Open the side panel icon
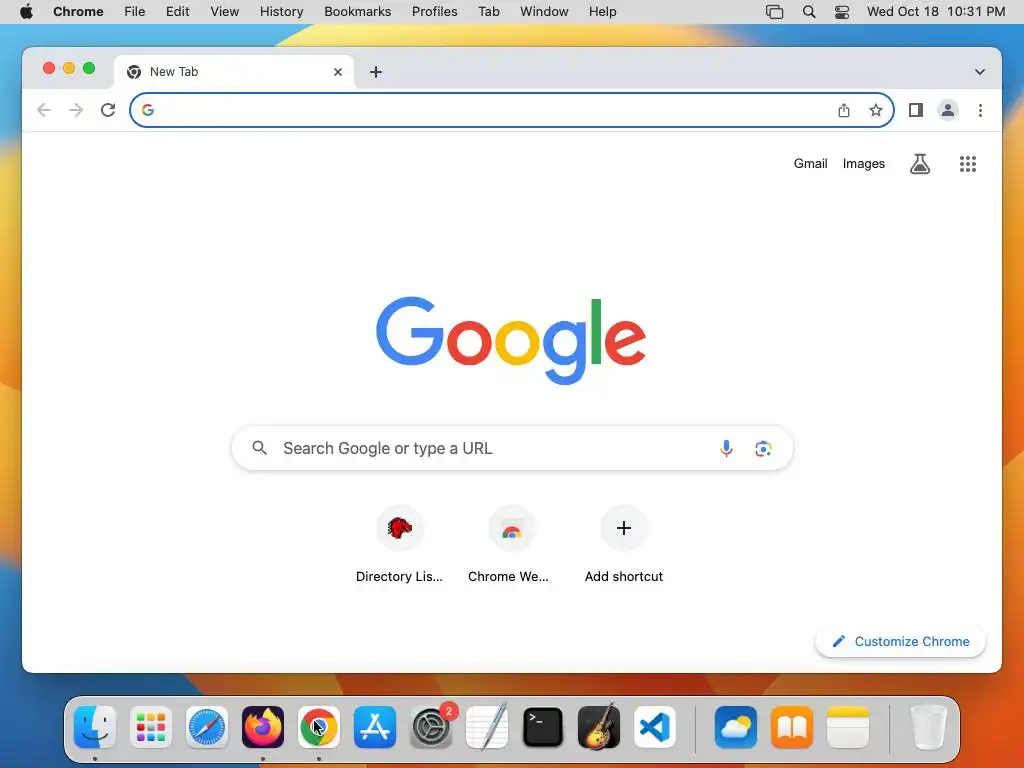Screen dimensions: 1024x768 pos(916,110)
